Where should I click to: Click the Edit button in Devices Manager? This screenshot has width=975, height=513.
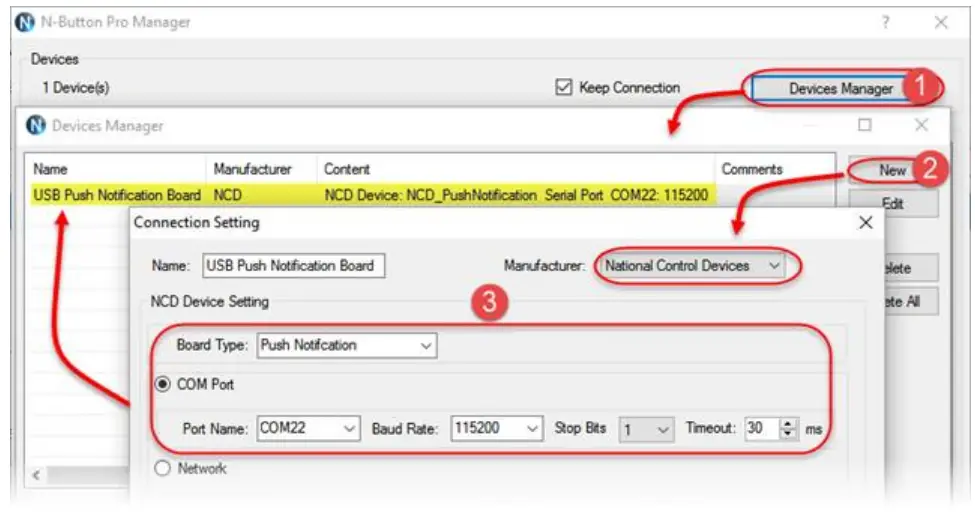[x=892, y=203]
